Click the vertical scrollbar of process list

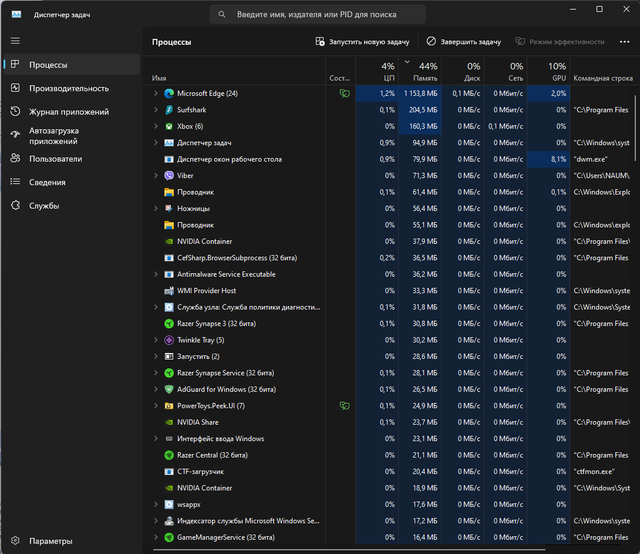point(635,127)
